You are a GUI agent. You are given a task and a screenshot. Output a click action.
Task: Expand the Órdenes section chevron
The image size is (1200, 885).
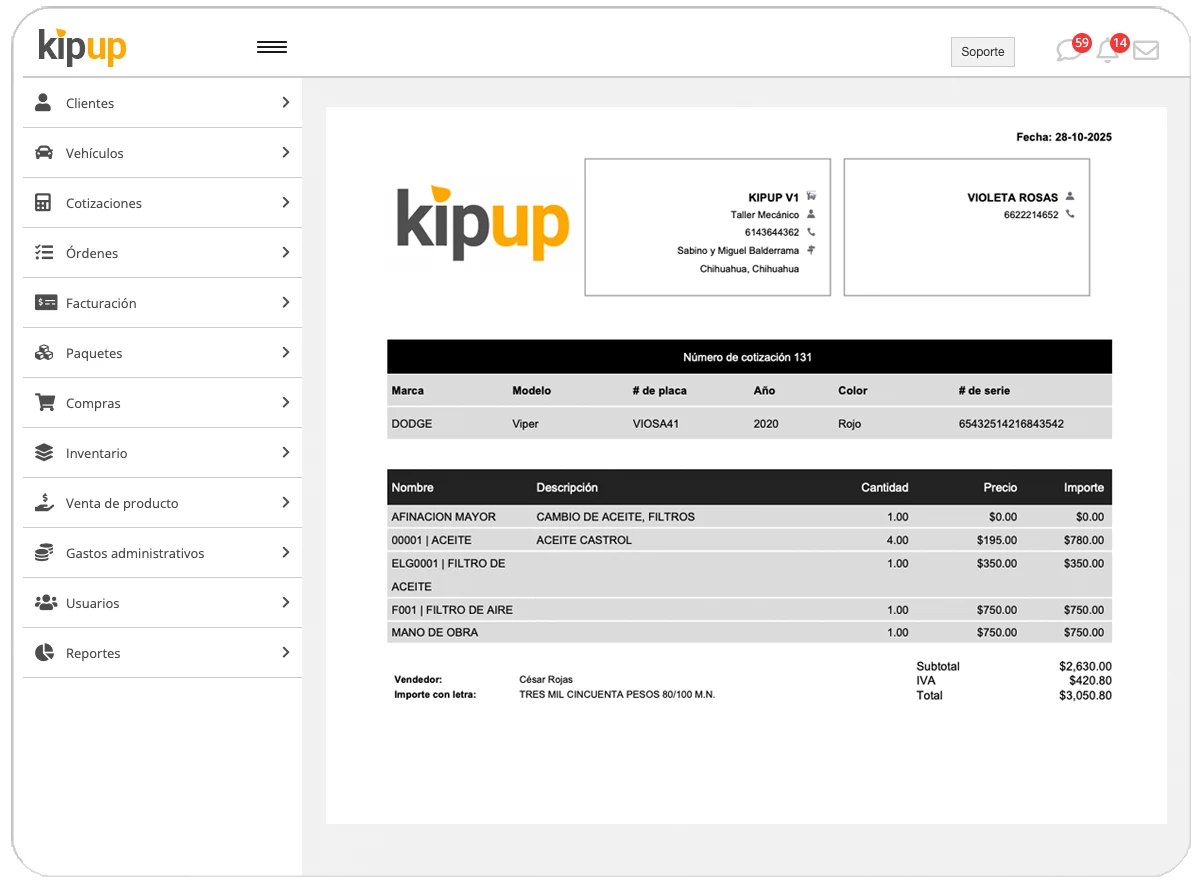(286, 252)
